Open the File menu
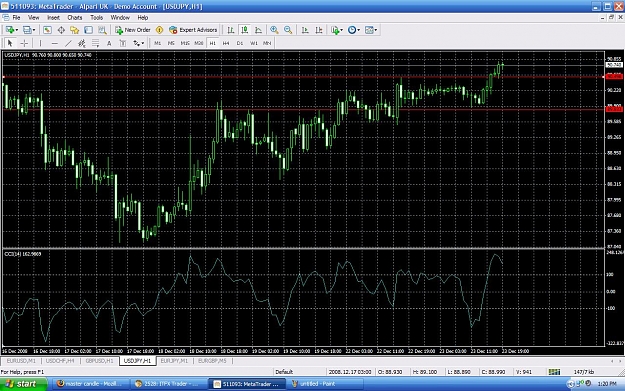 [x=16, y=18]
